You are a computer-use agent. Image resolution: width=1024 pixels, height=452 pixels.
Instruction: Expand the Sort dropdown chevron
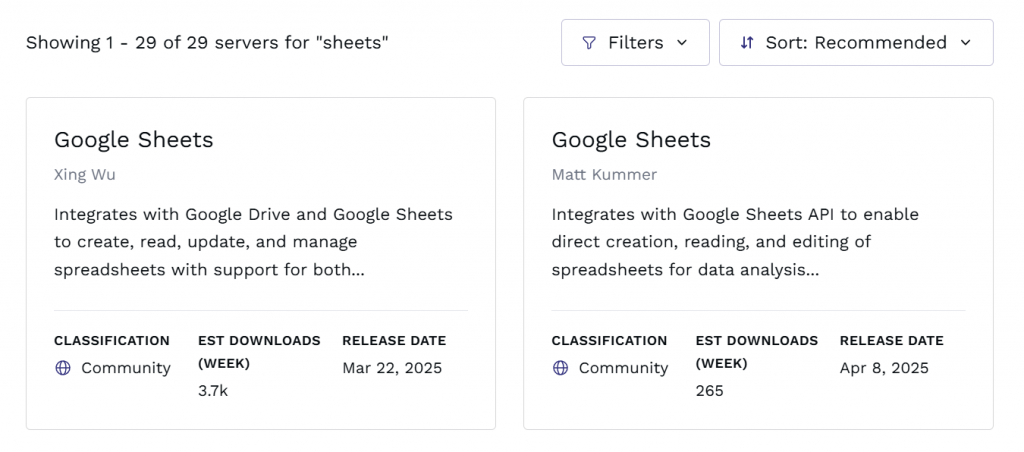point(965,43)
